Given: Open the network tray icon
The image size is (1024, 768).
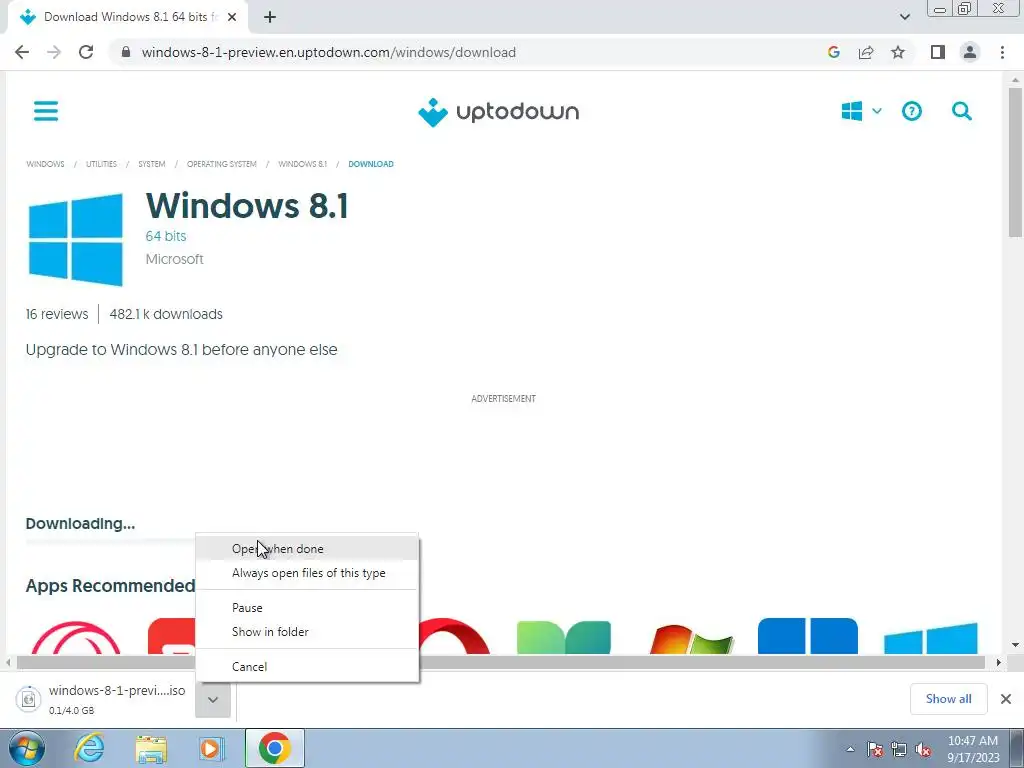Looking at the screenshot, I should 899,750.
